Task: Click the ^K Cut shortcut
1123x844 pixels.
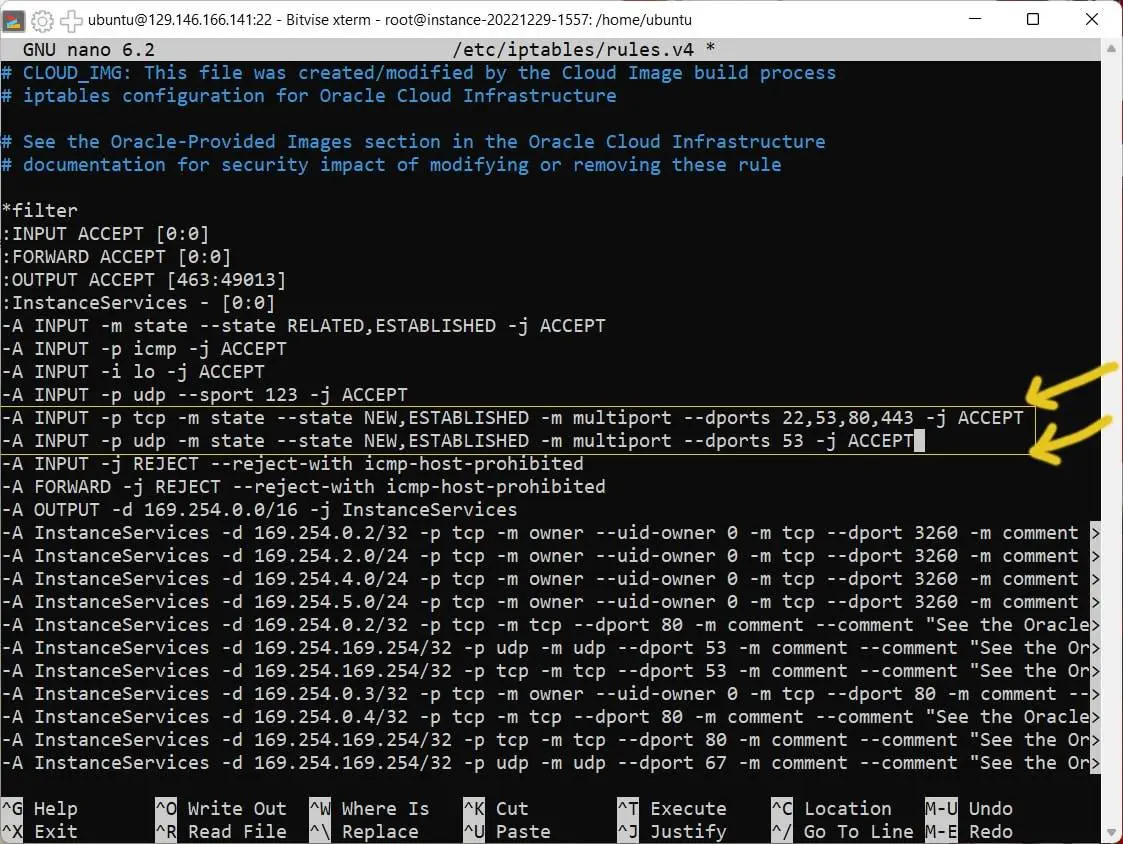Action: pos(496,808)
